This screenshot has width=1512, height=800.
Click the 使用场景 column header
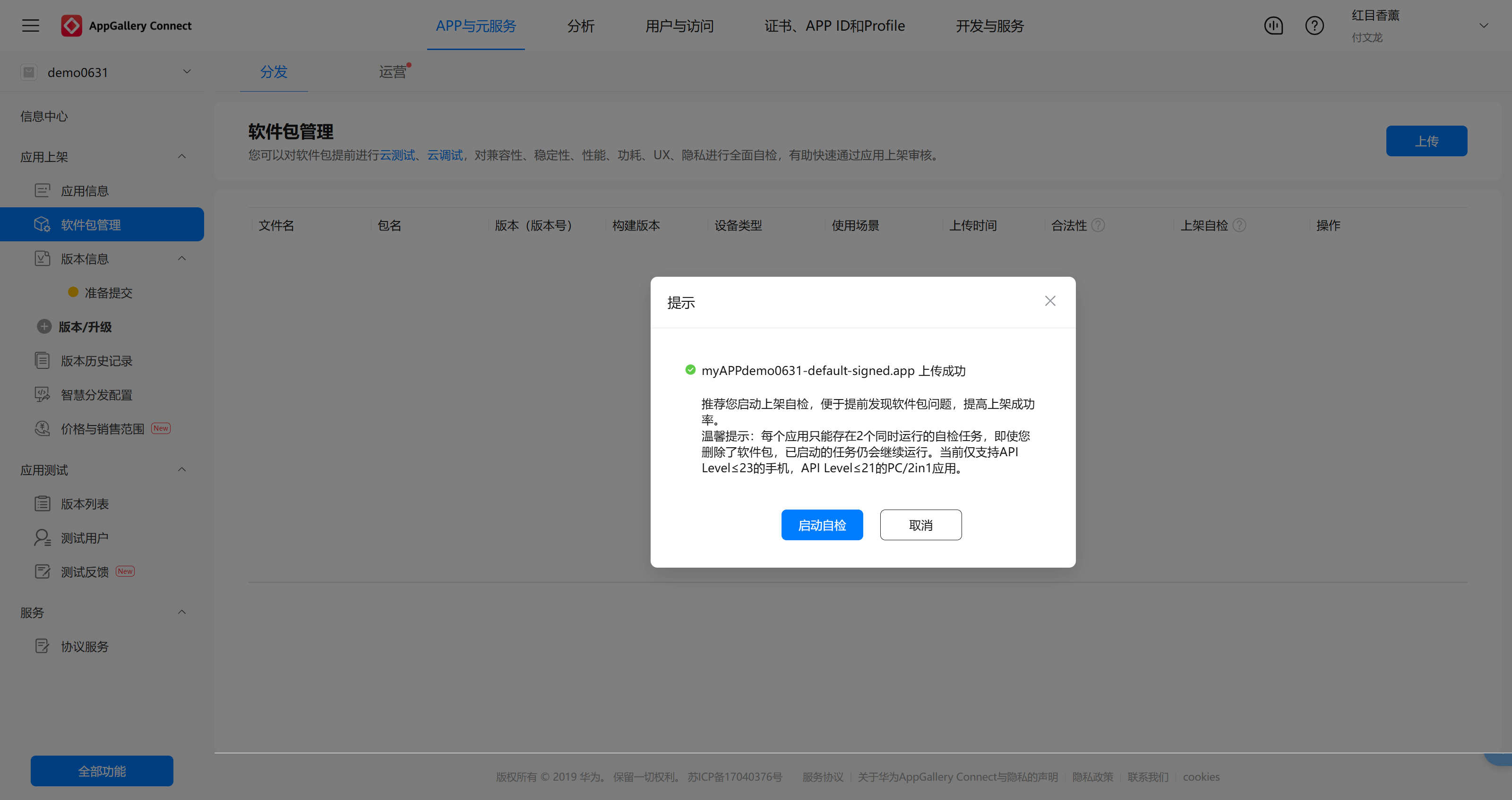coord(855,225)
